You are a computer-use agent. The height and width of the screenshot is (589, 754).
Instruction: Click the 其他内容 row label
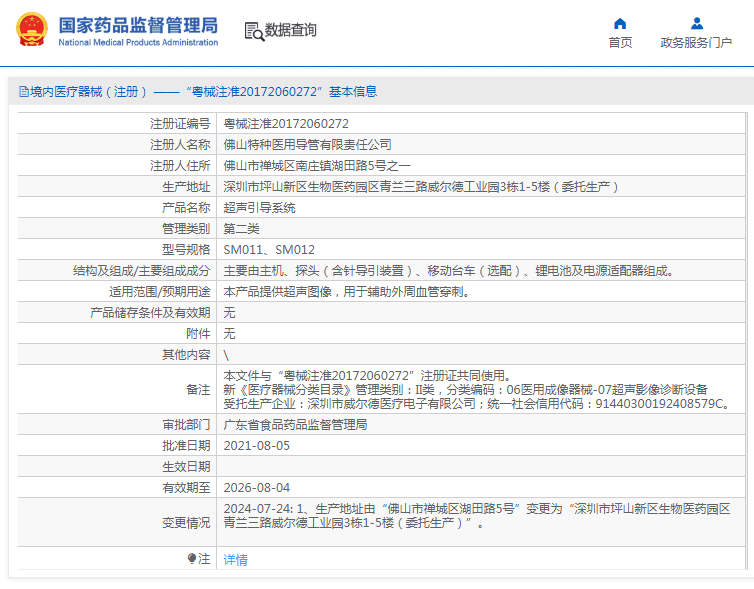(x=186, y=355)
